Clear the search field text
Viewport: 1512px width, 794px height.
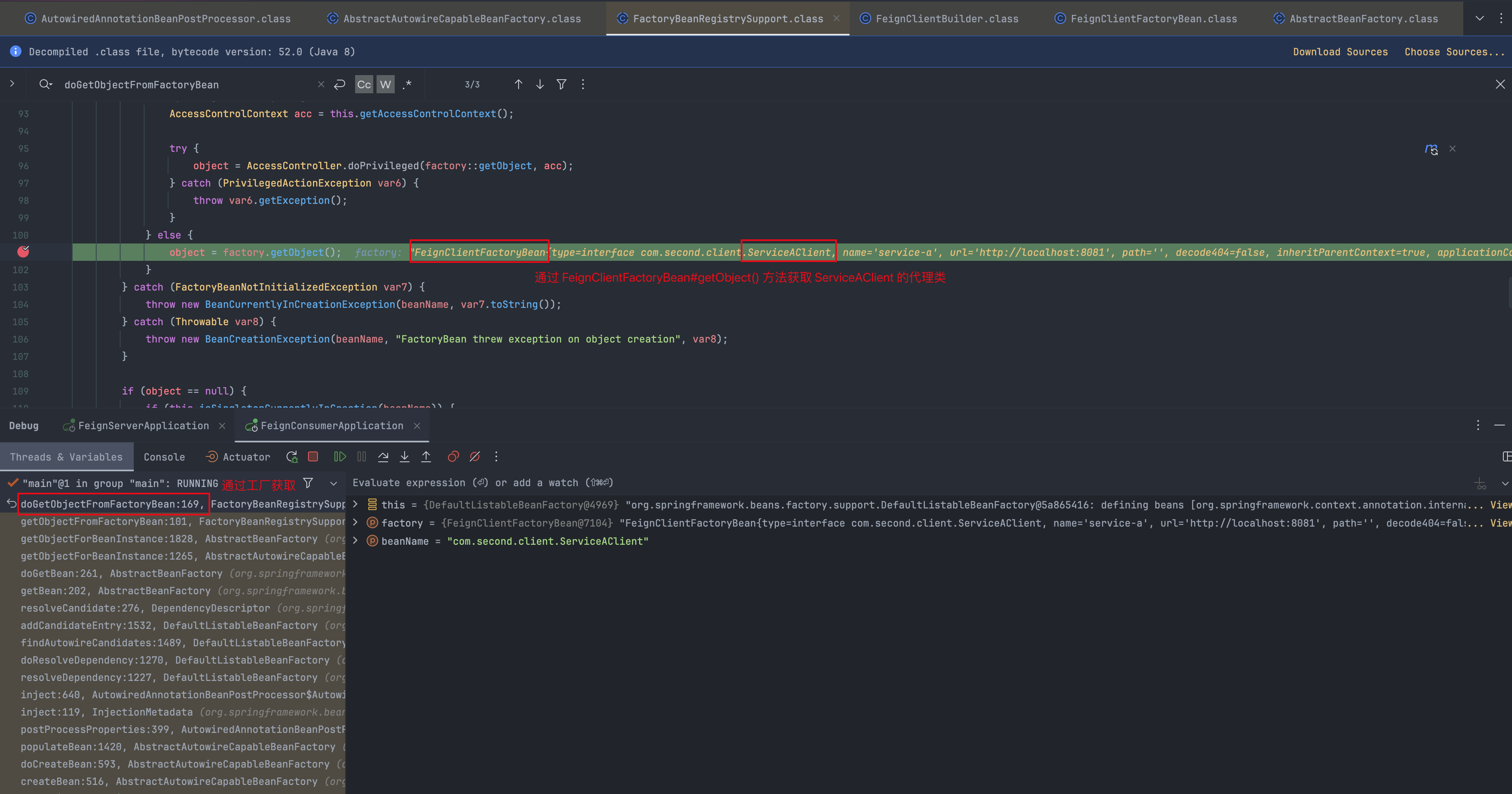[x=320, y=85]
